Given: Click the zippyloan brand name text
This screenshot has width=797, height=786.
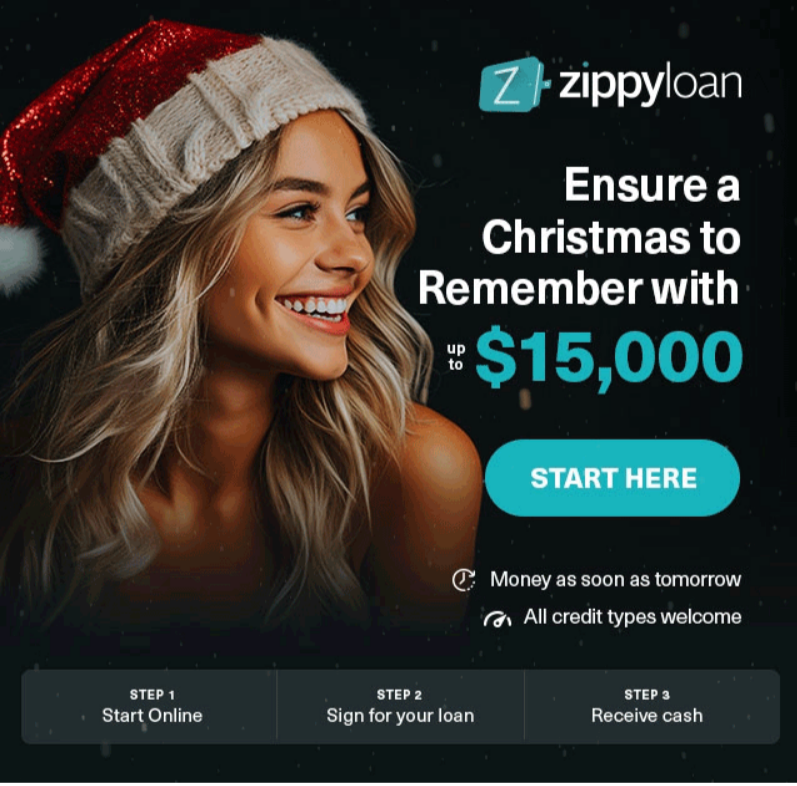Looking at the screenshot, I should pyautogui.click(x=650, y=85).
